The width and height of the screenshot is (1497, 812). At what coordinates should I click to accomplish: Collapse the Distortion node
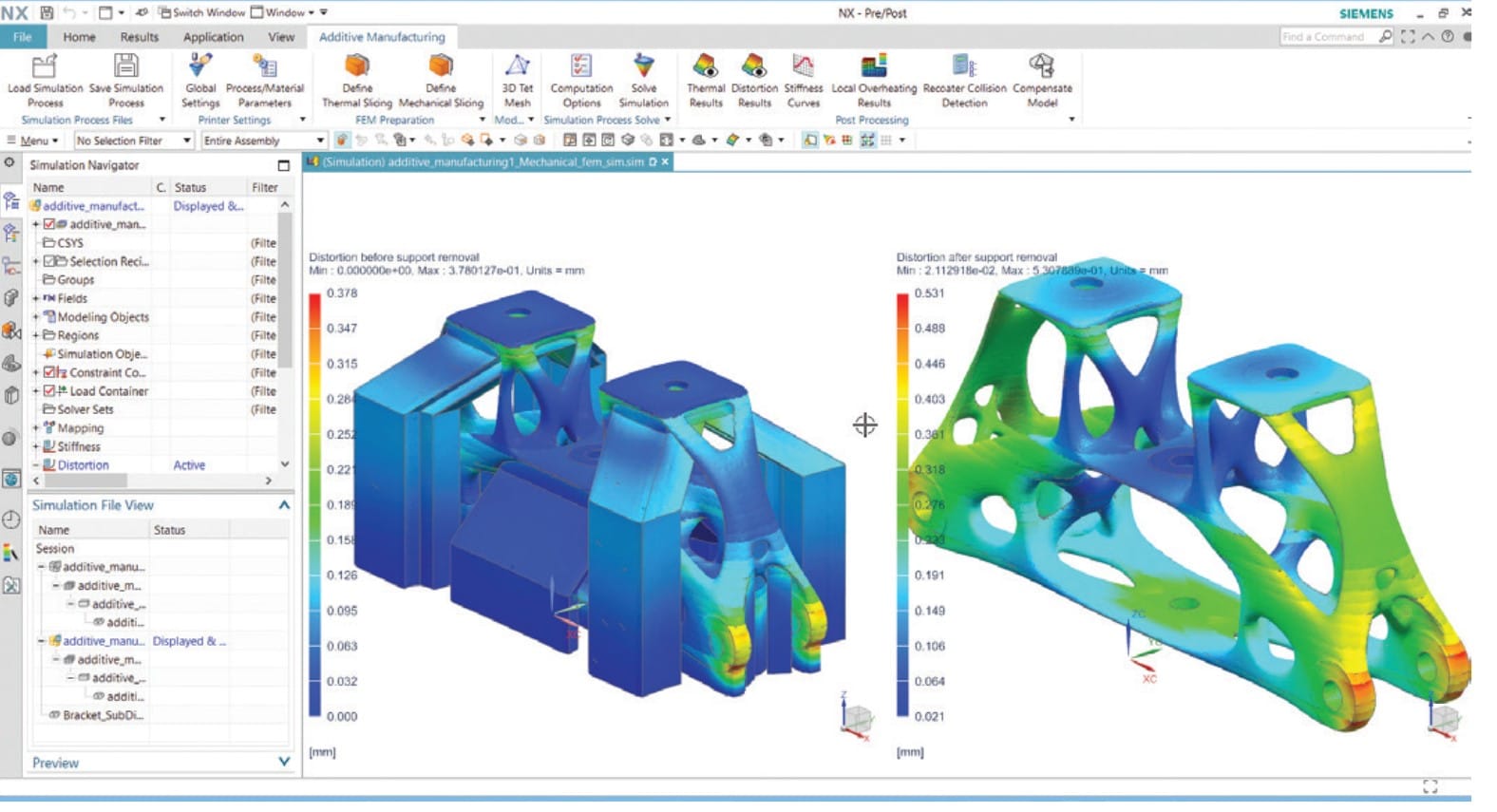[36, 465]
